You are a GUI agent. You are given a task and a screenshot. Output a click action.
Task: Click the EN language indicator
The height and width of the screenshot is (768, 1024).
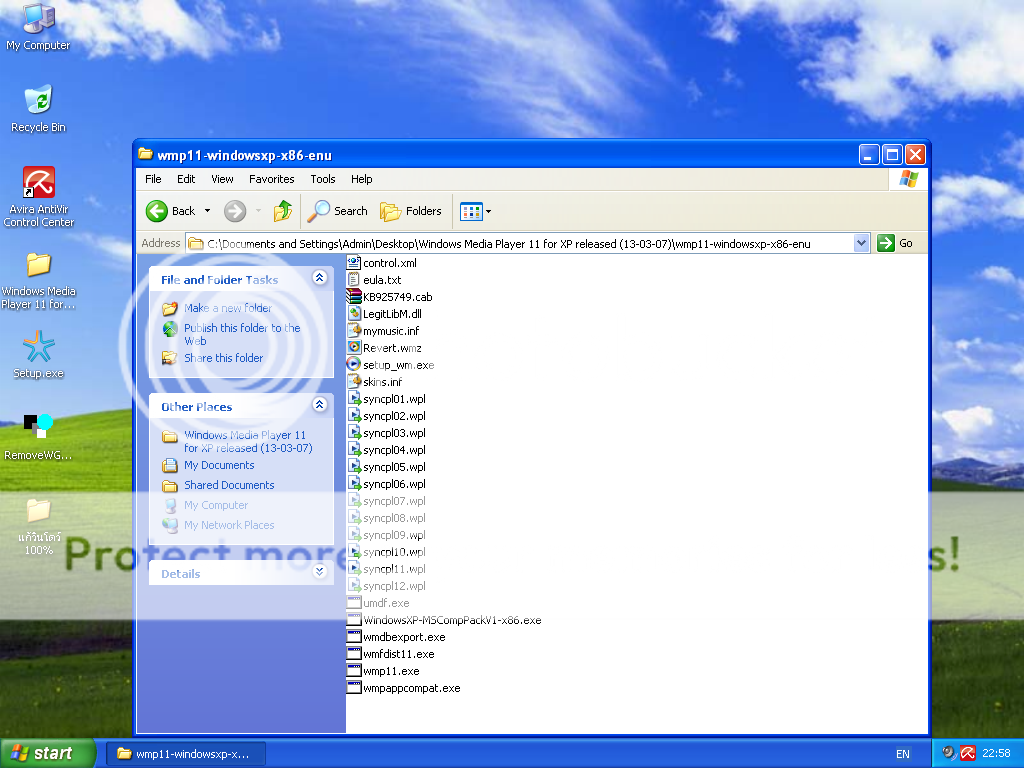pos(903,754)
